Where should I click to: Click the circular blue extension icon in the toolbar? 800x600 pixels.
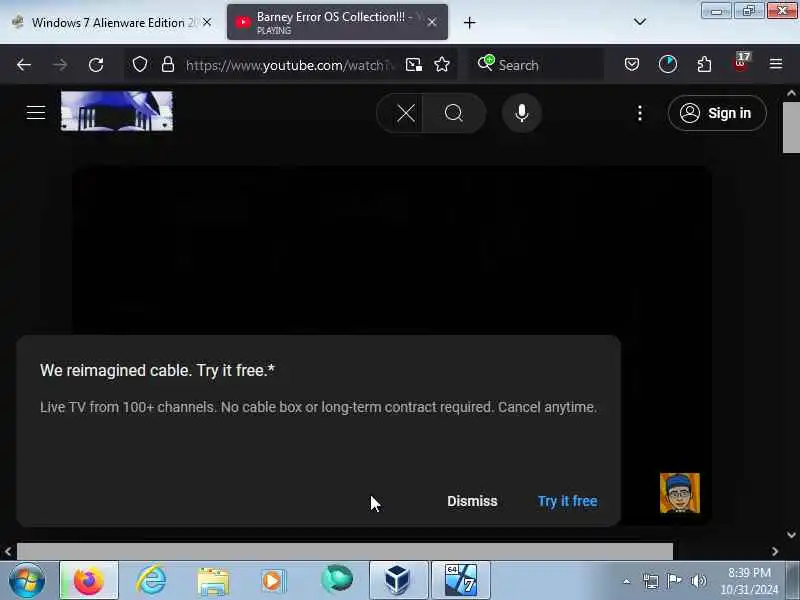(x=668, y=64)
